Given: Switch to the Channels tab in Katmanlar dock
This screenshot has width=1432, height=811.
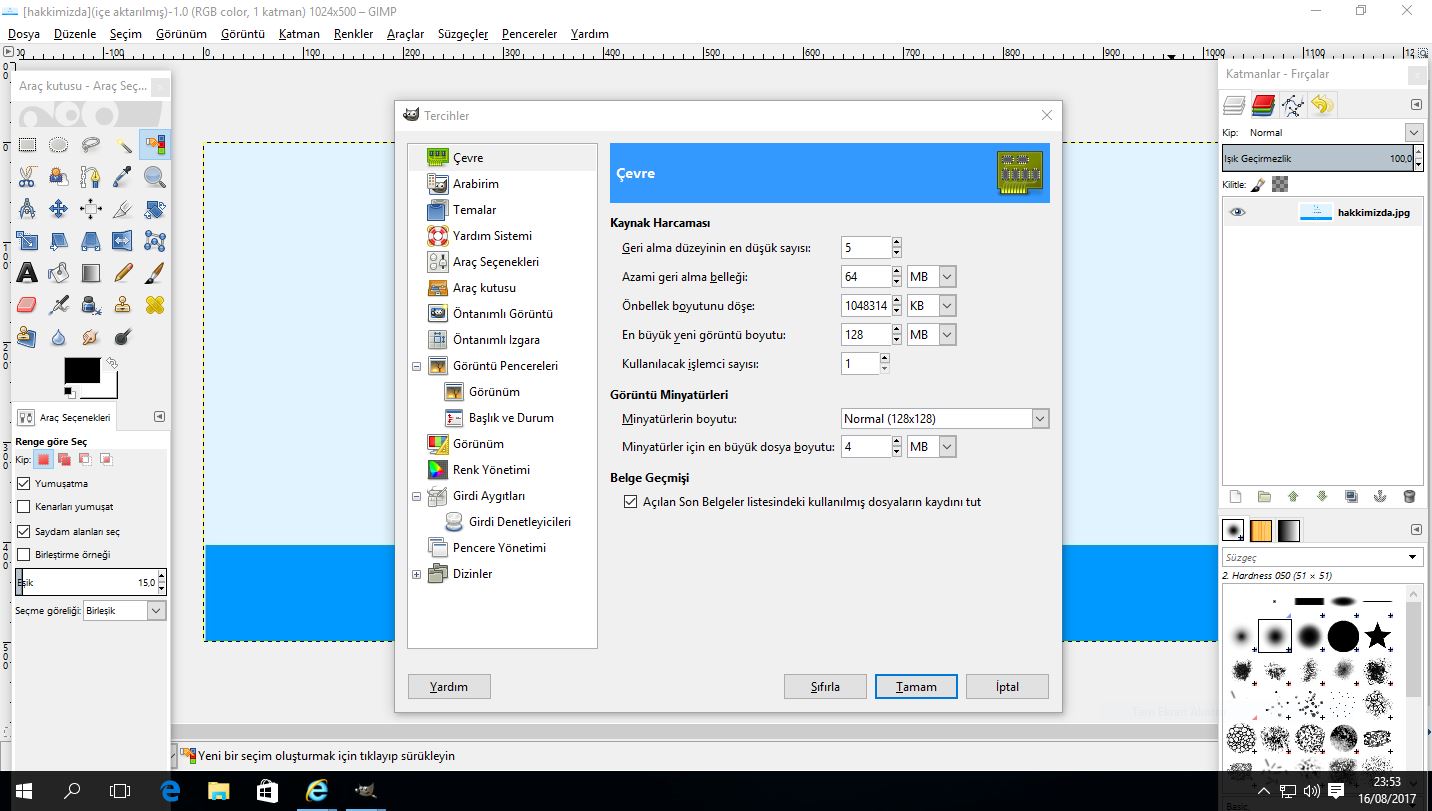Looking at the screenshot, I should click(1264, 105).
